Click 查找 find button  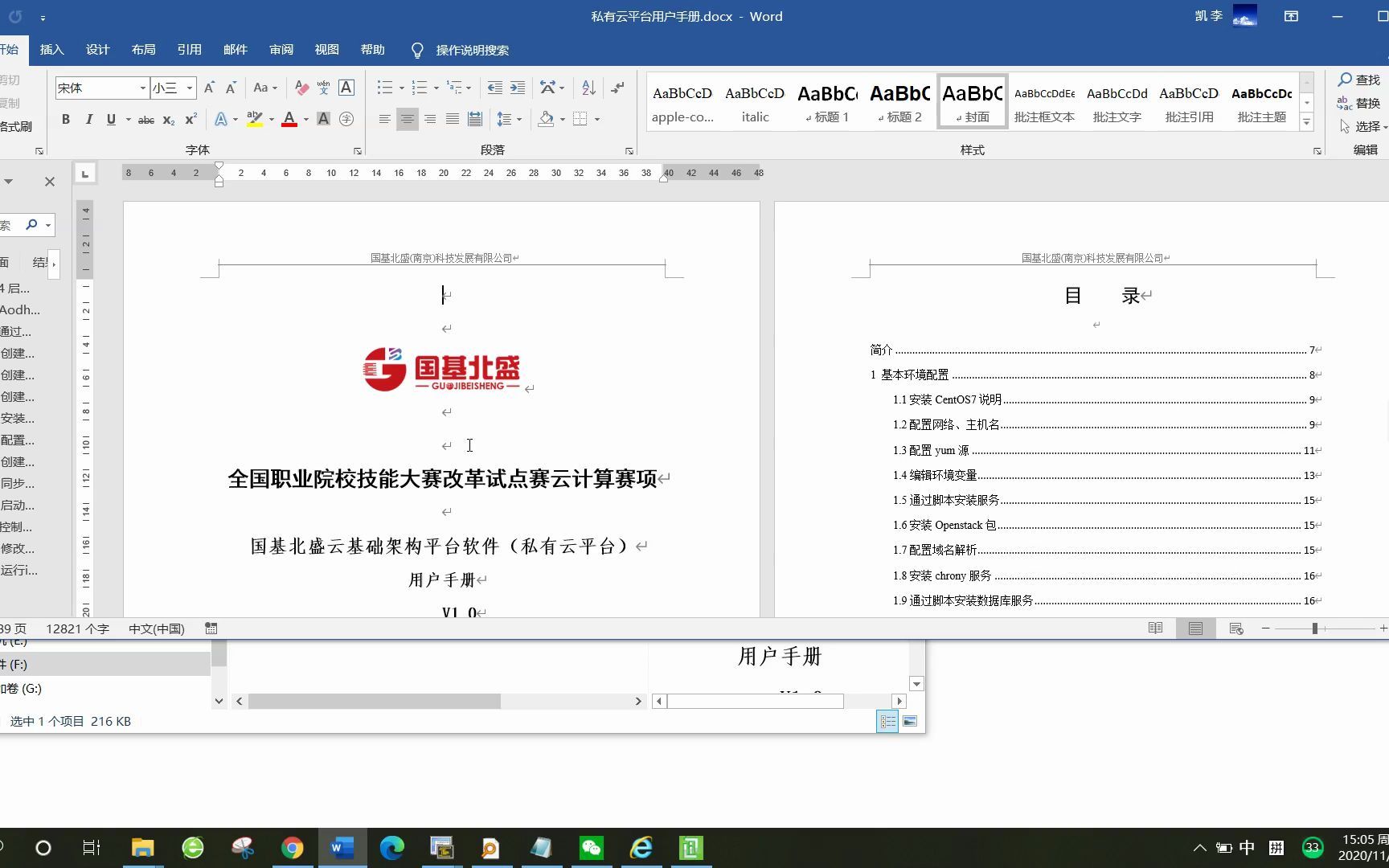click(x=1359, y=80)
